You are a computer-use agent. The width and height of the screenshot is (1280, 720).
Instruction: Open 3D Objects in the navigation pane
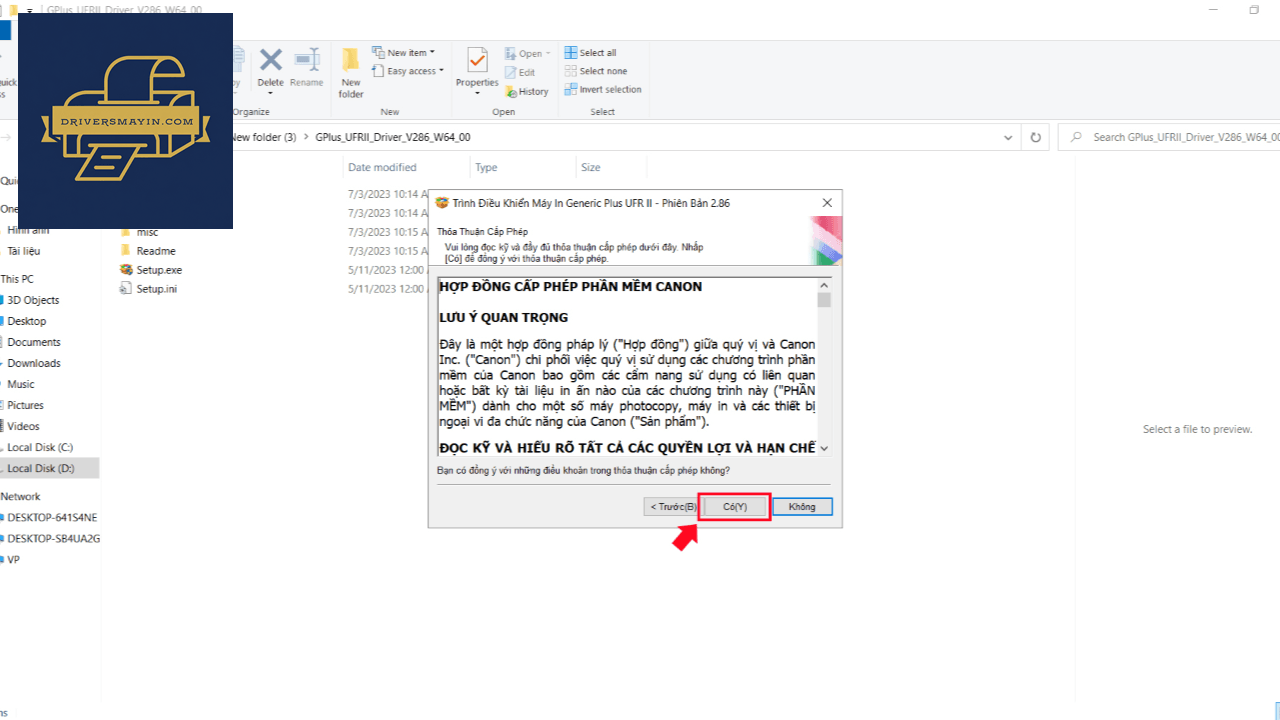pyautogui.click(x=33, y=300)
